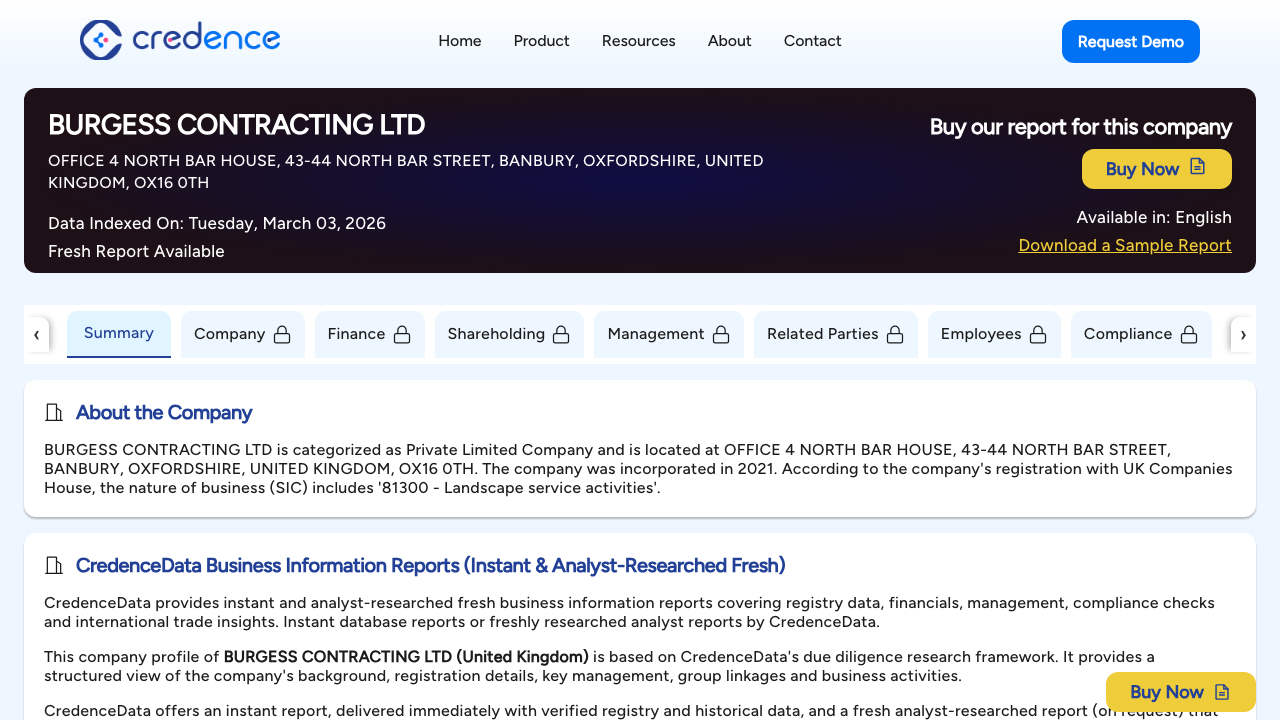Click the floating Buy Now button at bottom right
Image resolution: width=1280 pixels, height=720 pixels.
click(x=1180, y=692)
